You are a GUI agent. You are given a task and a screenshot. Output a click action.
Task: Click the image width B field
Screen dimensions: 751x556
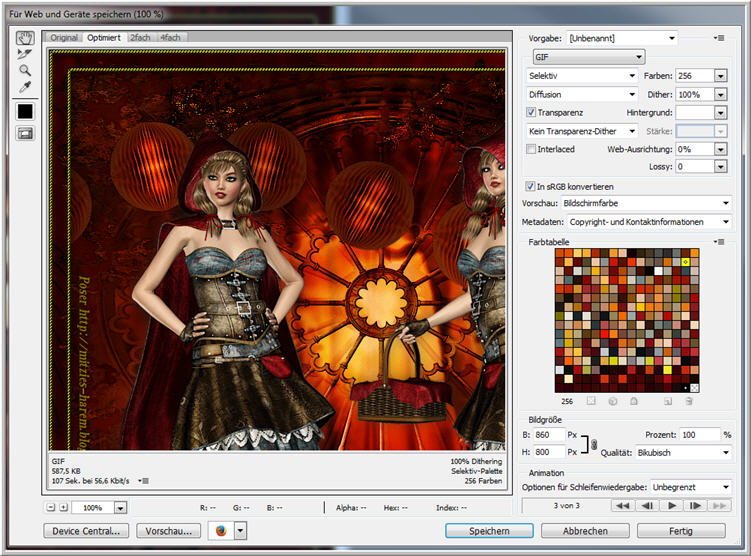549,435
